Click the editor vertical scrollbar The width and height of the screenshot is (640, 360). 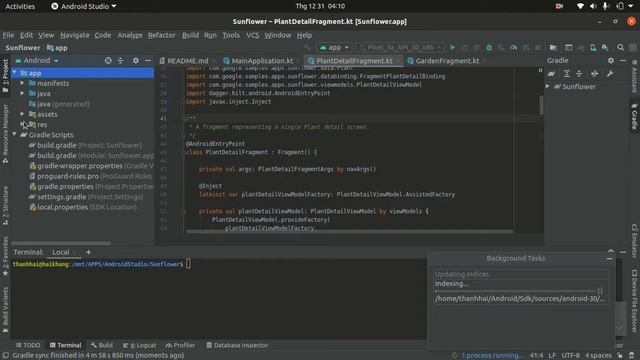(x=542, y=105)
